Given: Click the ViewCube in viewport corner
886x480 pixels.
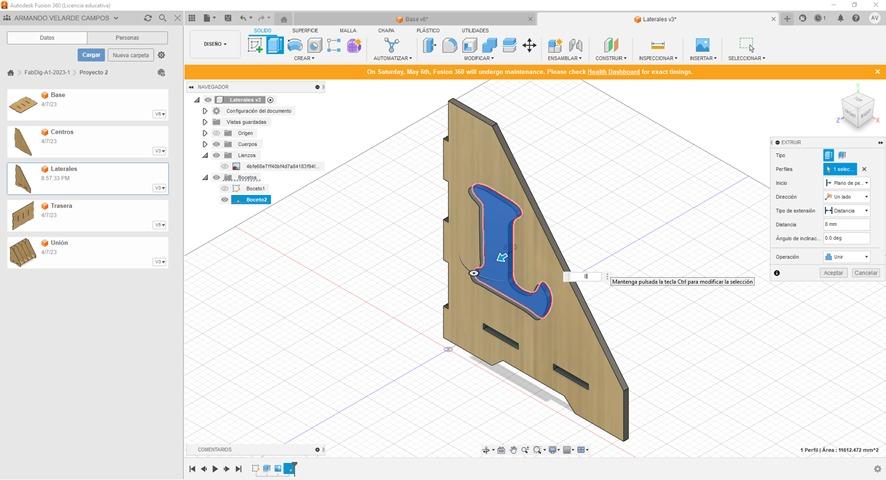Looking at the screenshot, I should (x=858, y=108).
